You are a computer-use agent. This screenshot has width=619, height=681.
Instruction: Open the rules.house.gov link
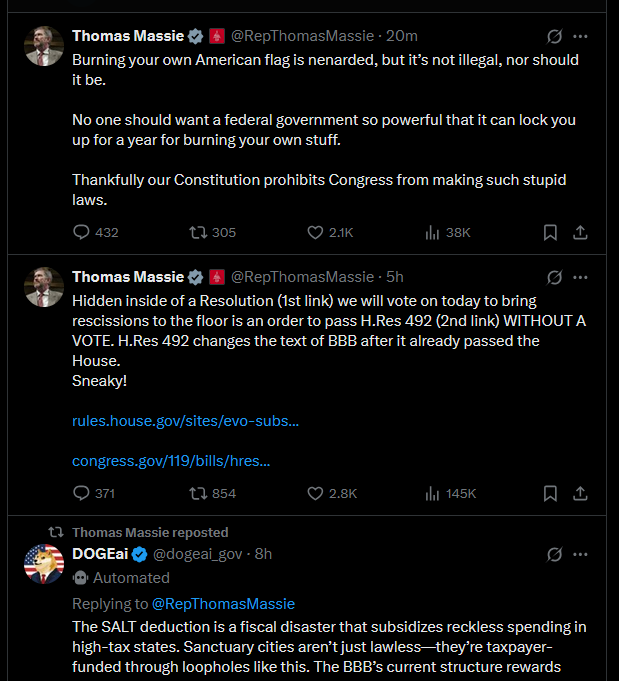click(185, 421)
